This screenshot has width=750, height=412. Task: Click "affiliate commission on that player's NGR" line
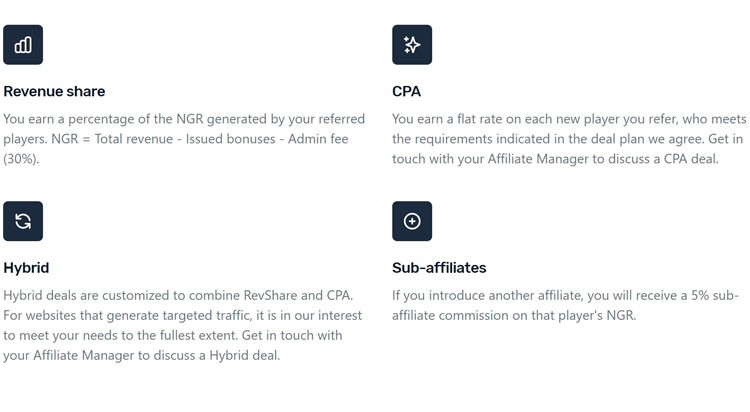tap(514, 315)
